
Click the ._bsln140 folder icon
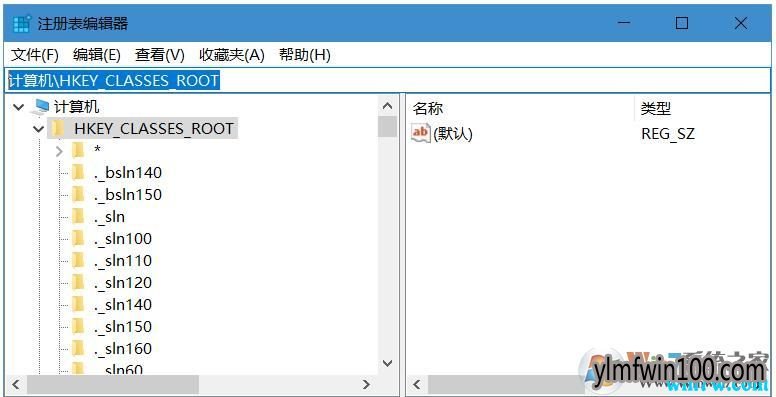click(x=78, y=172)
